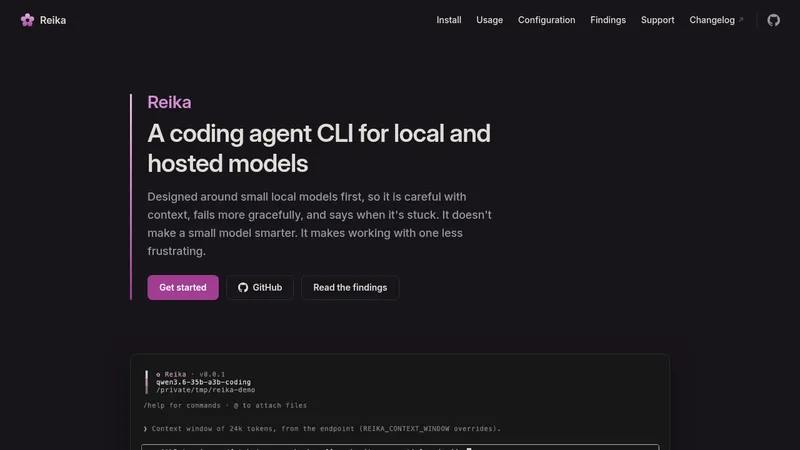Image resolution: width=800 pixels, height=450 pixels.
Task: Click the headline 'A coding agent CLI' text
Action: pos(319,148)
